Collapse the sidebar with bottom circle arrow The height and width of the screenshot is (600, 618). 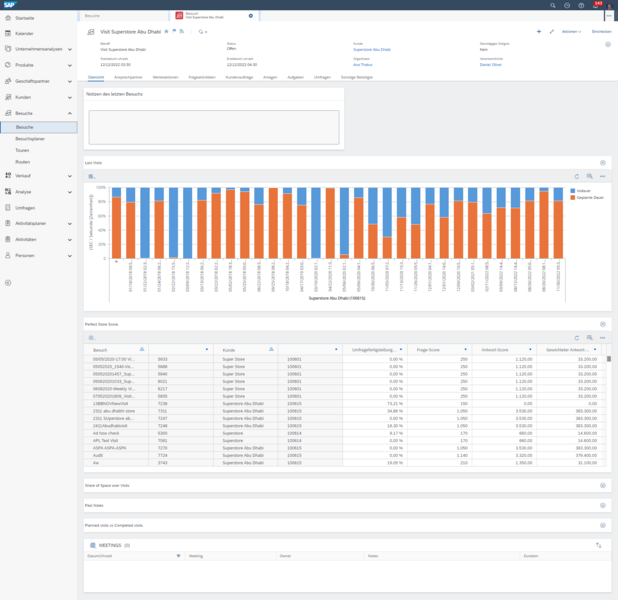[8, 283]
